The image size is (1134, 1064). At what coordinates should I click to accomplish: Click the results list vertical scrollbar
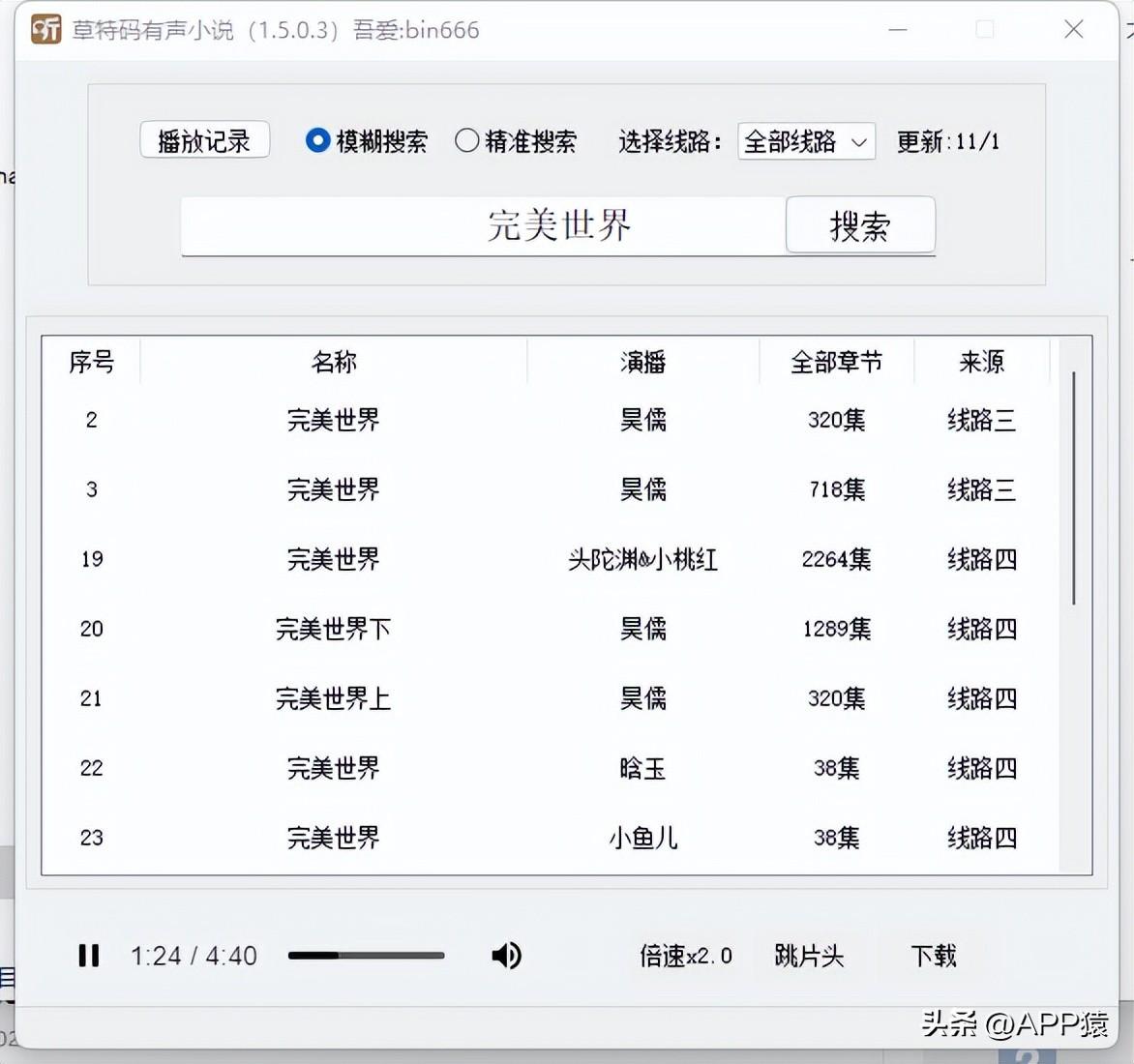pos(1073,488)
